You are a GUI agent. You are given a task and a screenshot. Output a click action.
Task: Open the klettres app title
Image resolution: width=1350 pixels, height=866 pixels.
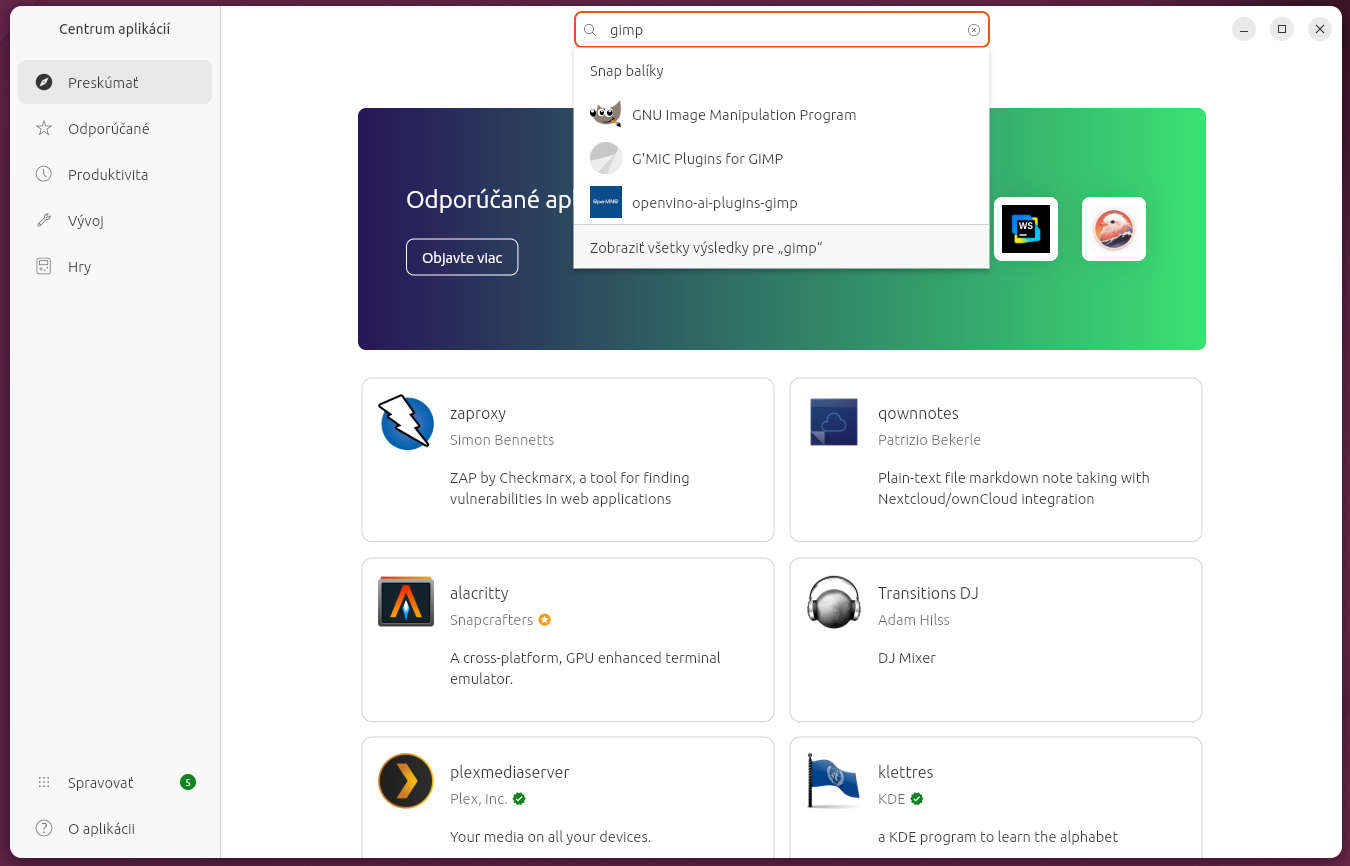click(x=905, y=772)
